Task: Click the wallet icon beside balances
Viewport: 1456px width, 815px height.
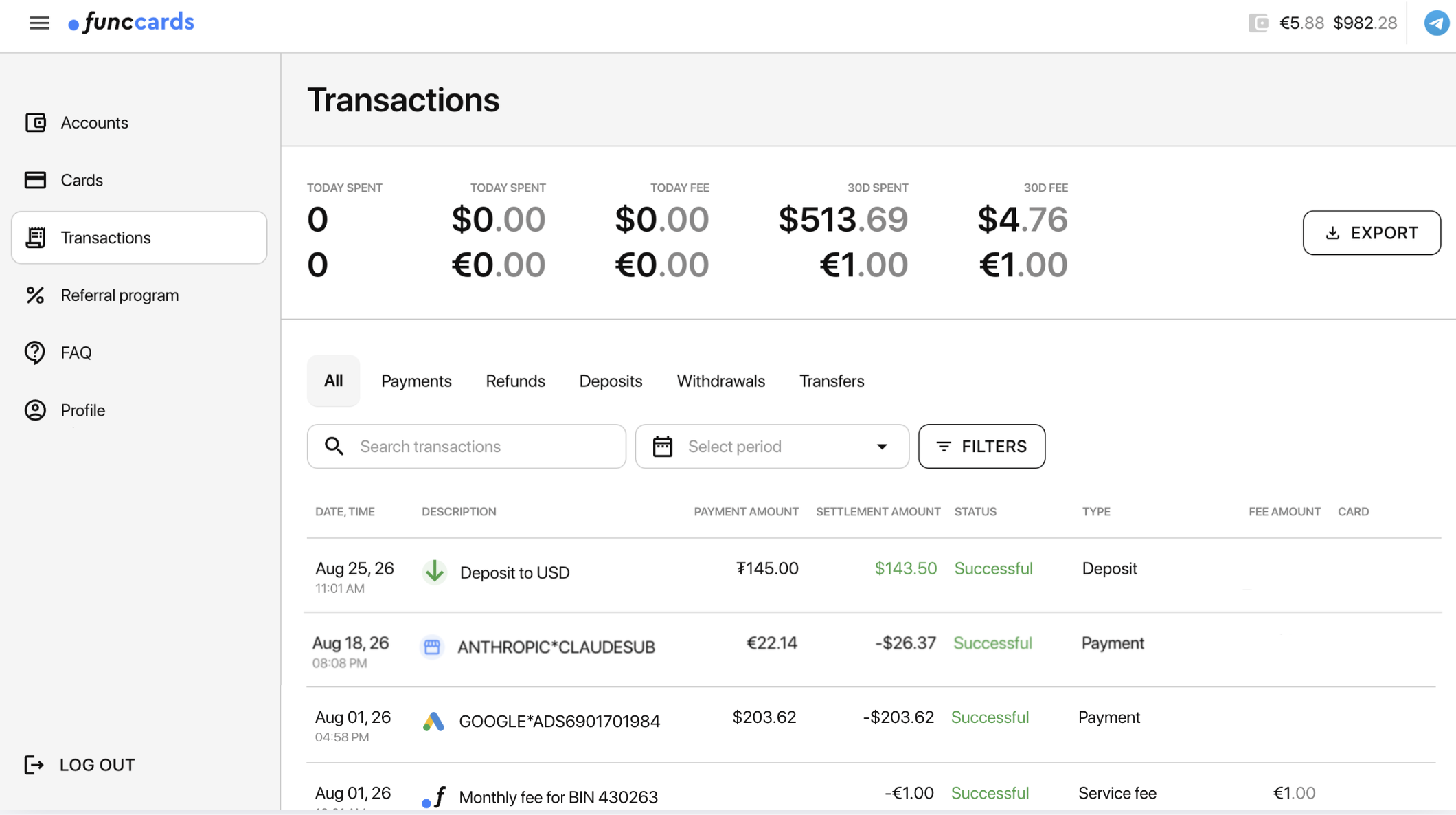Action: click(1258, 23)
